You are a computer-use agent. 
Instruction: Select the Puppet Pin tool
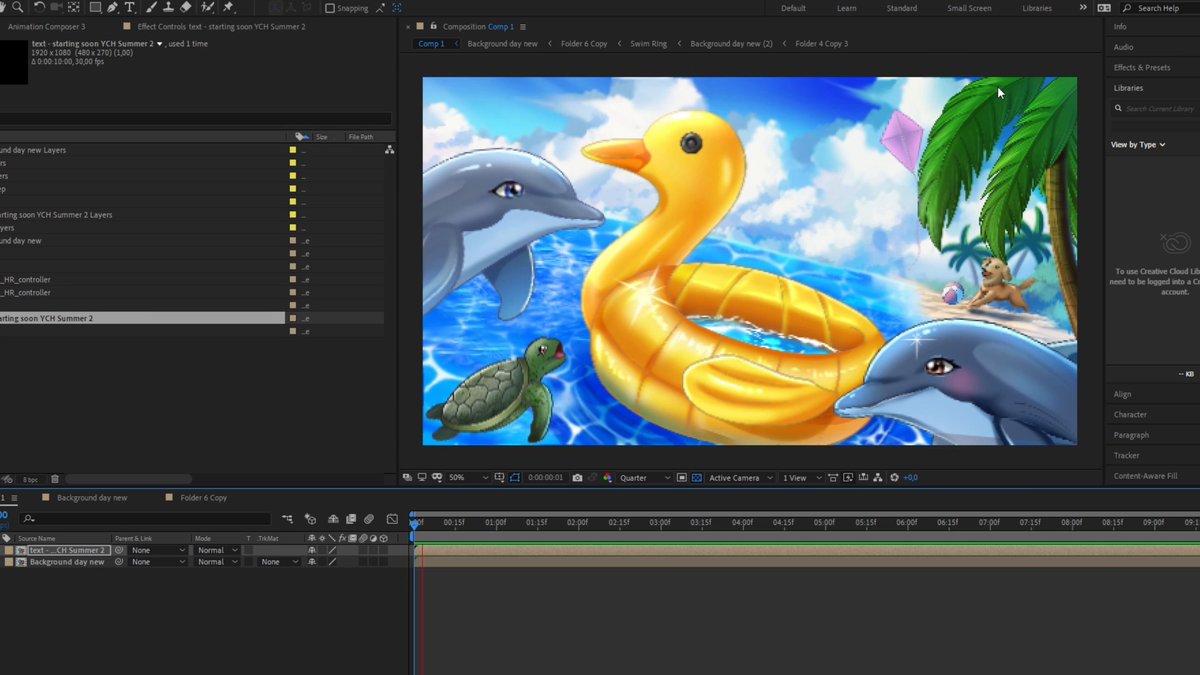click(229, 7)
